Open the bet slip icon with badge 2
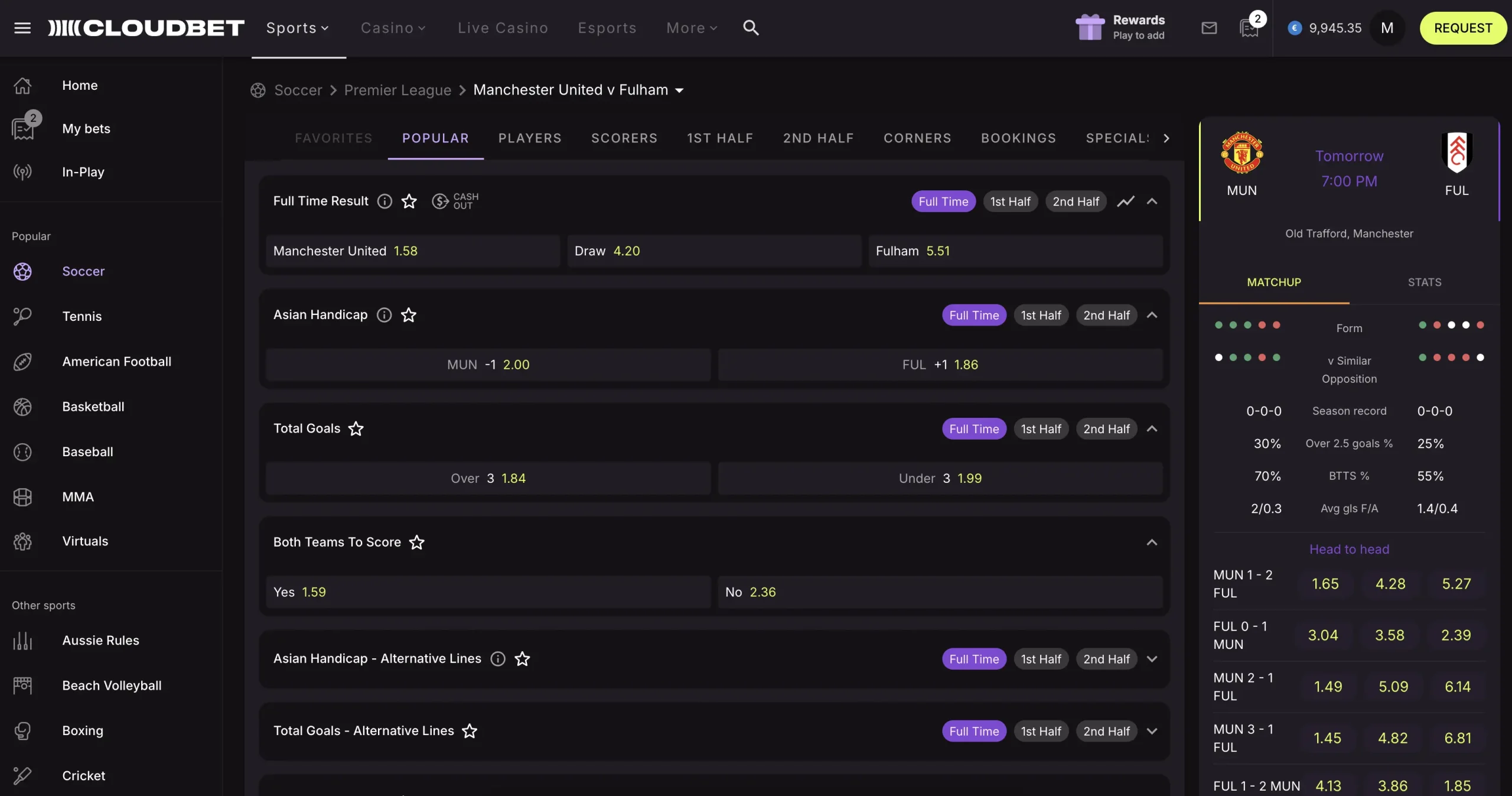Image resolution: width=1512 pixels, height=796 pixels. coord(1249,28)
